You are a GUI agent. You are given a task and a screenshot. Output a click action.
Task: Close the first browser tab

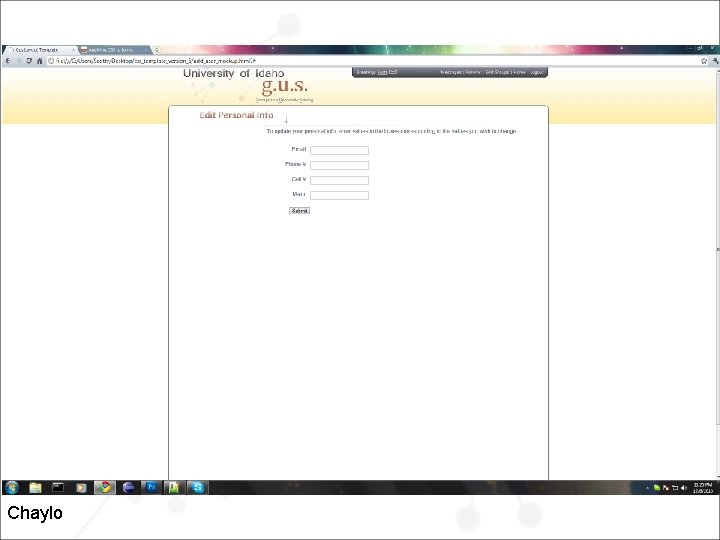click(x=73, y=50)
